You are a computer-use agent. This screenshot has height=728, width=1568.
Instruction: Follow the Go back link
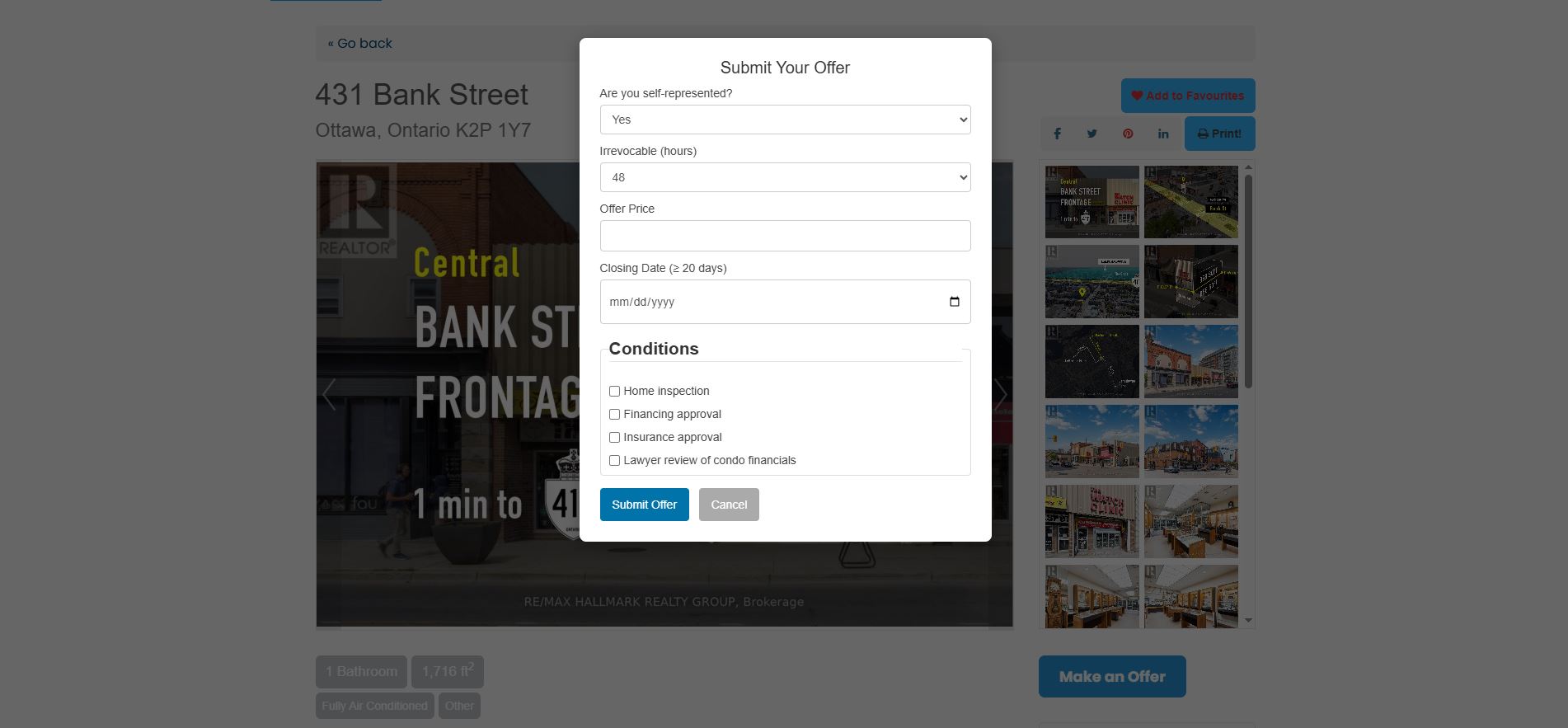[359, 43]
